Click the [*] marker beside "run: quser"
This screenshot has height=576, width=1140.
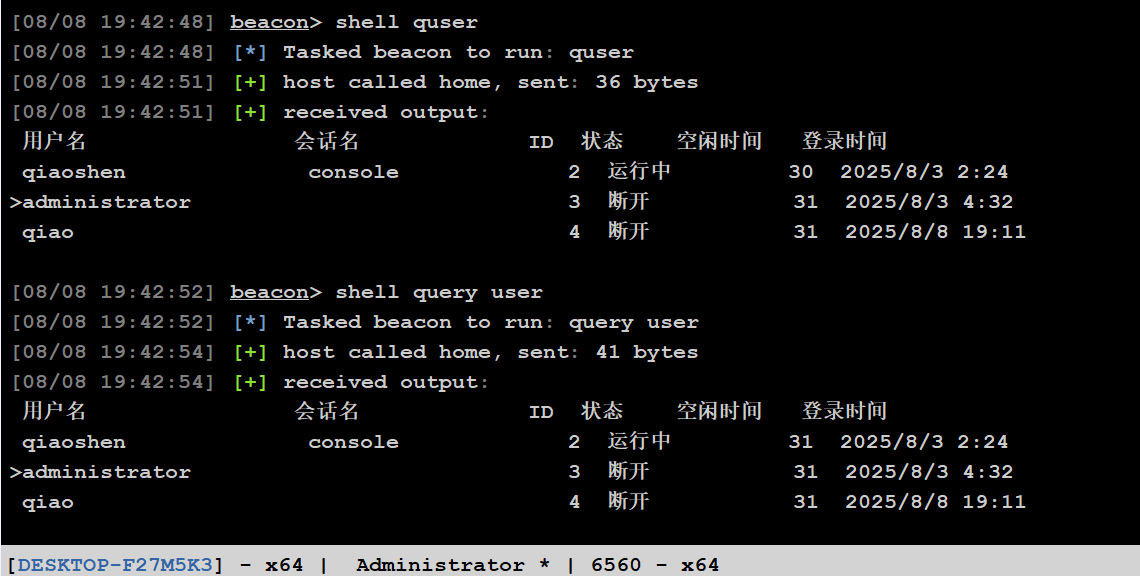(x=250, y=52)
